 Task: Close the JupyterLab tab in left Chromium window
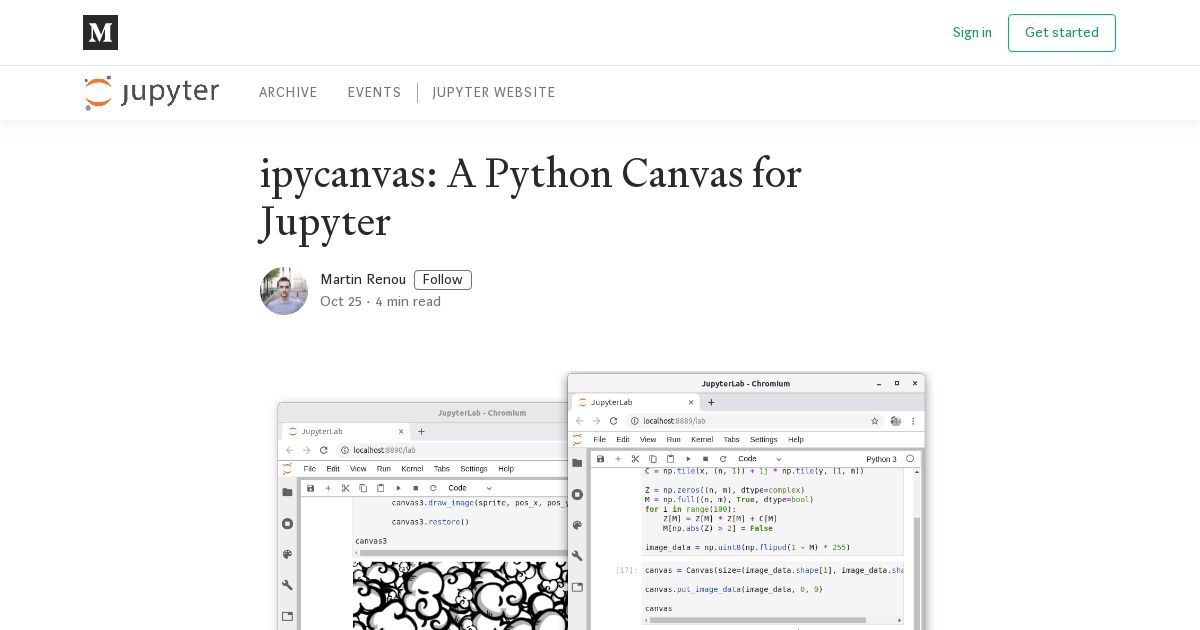tap(401, 431)
